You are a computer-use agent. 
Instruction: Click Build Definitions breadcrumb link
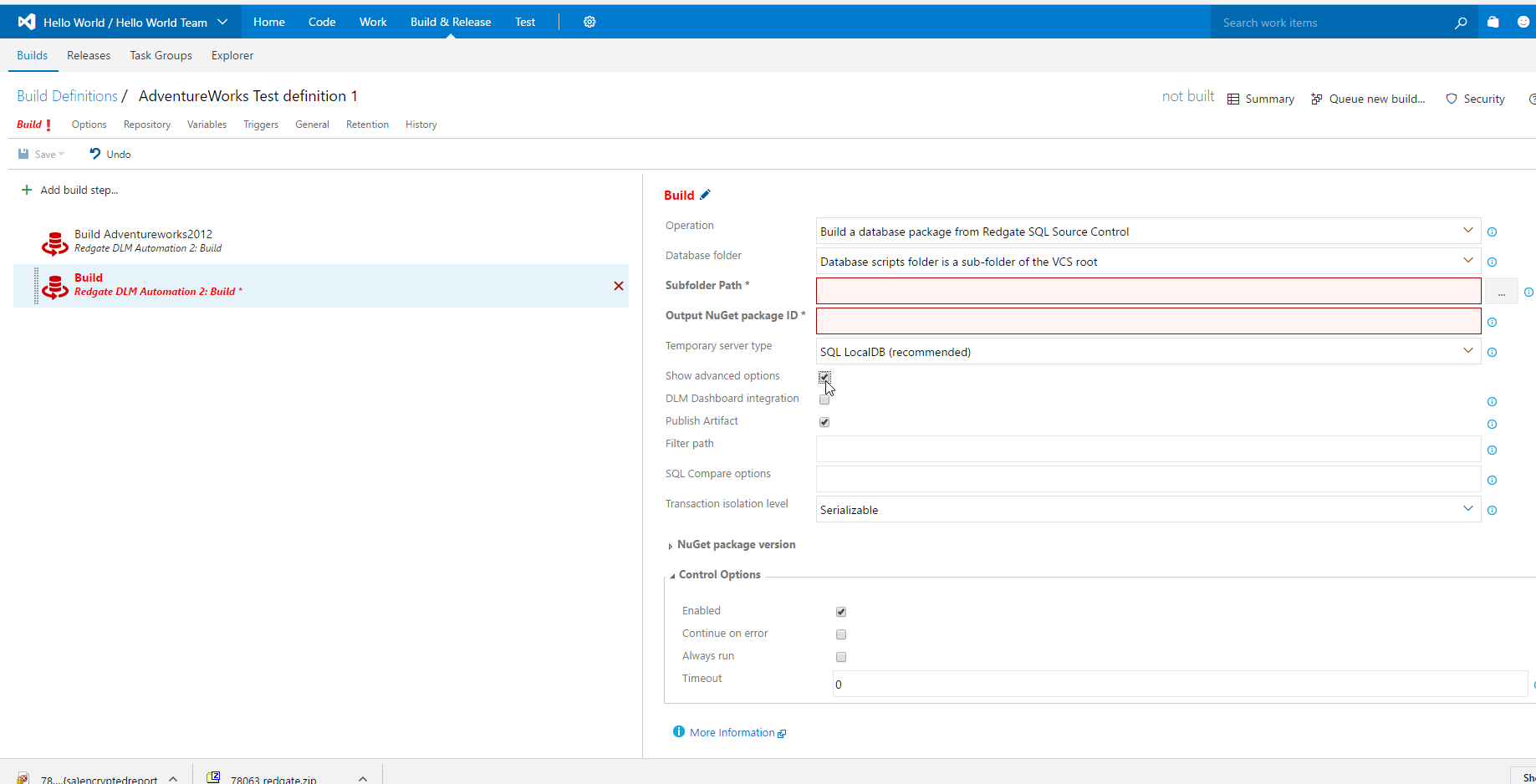(67, 96)
